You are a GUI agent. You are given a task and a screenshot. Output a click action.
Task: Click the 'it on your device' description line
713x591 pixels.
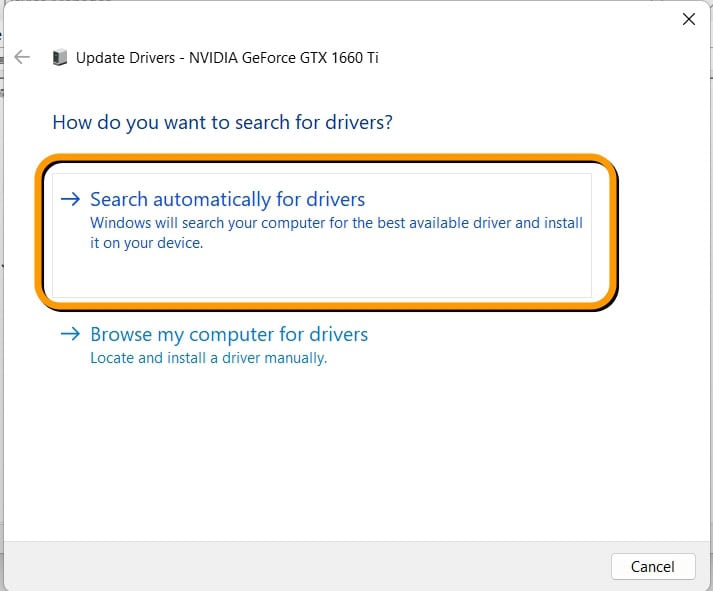pyautogui.click(x=146, y=243)
